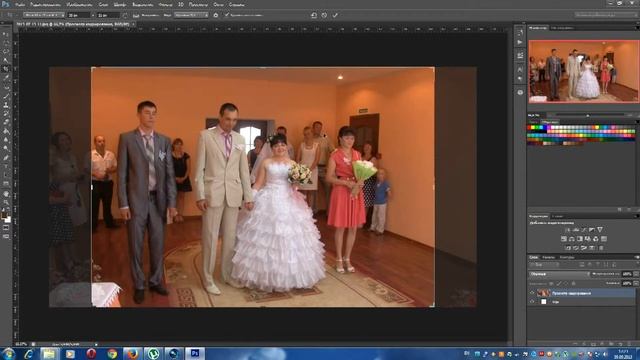Select the History Brush tool
This screenshot has width=640, height=360.
(x=6, y=113)
